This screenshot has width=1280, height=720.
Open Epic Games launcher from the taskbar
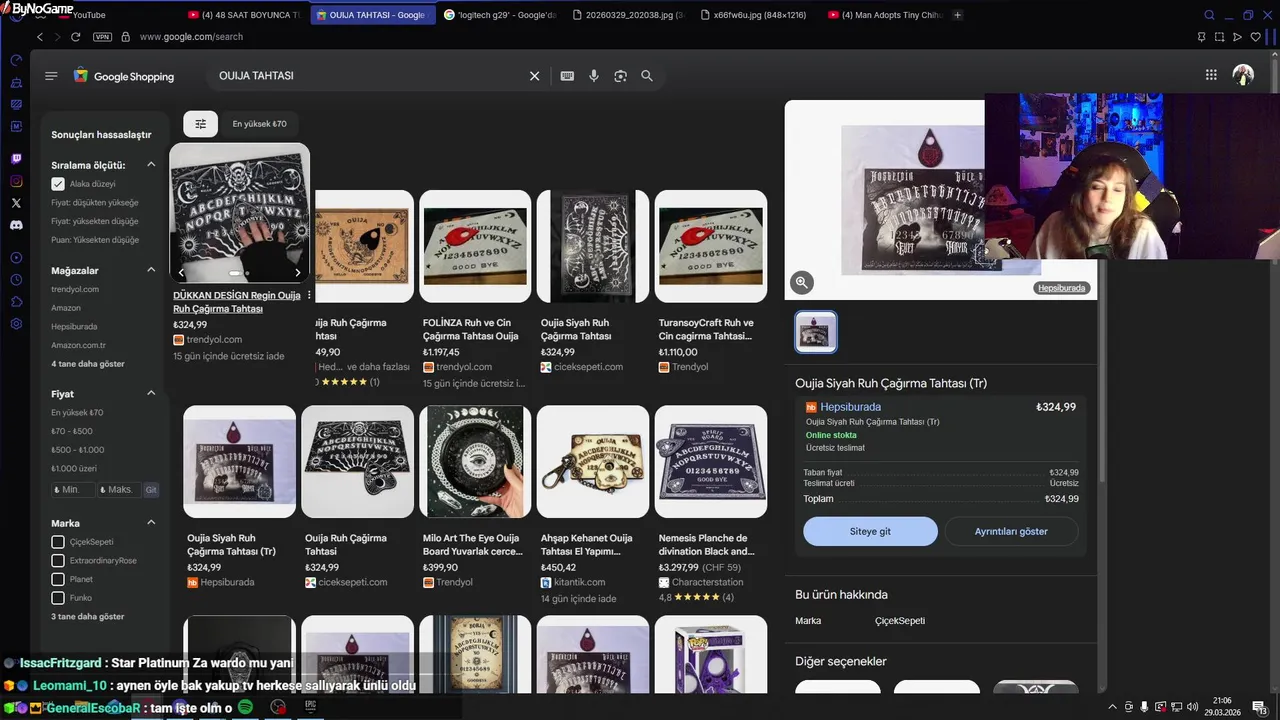310,706
